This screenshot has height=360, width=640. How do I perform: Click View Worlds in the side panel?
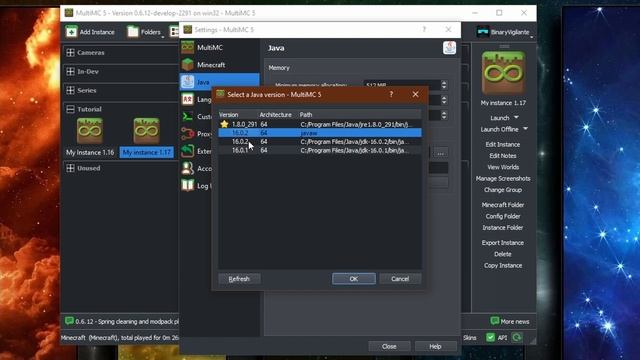click(x=503, y=167)
